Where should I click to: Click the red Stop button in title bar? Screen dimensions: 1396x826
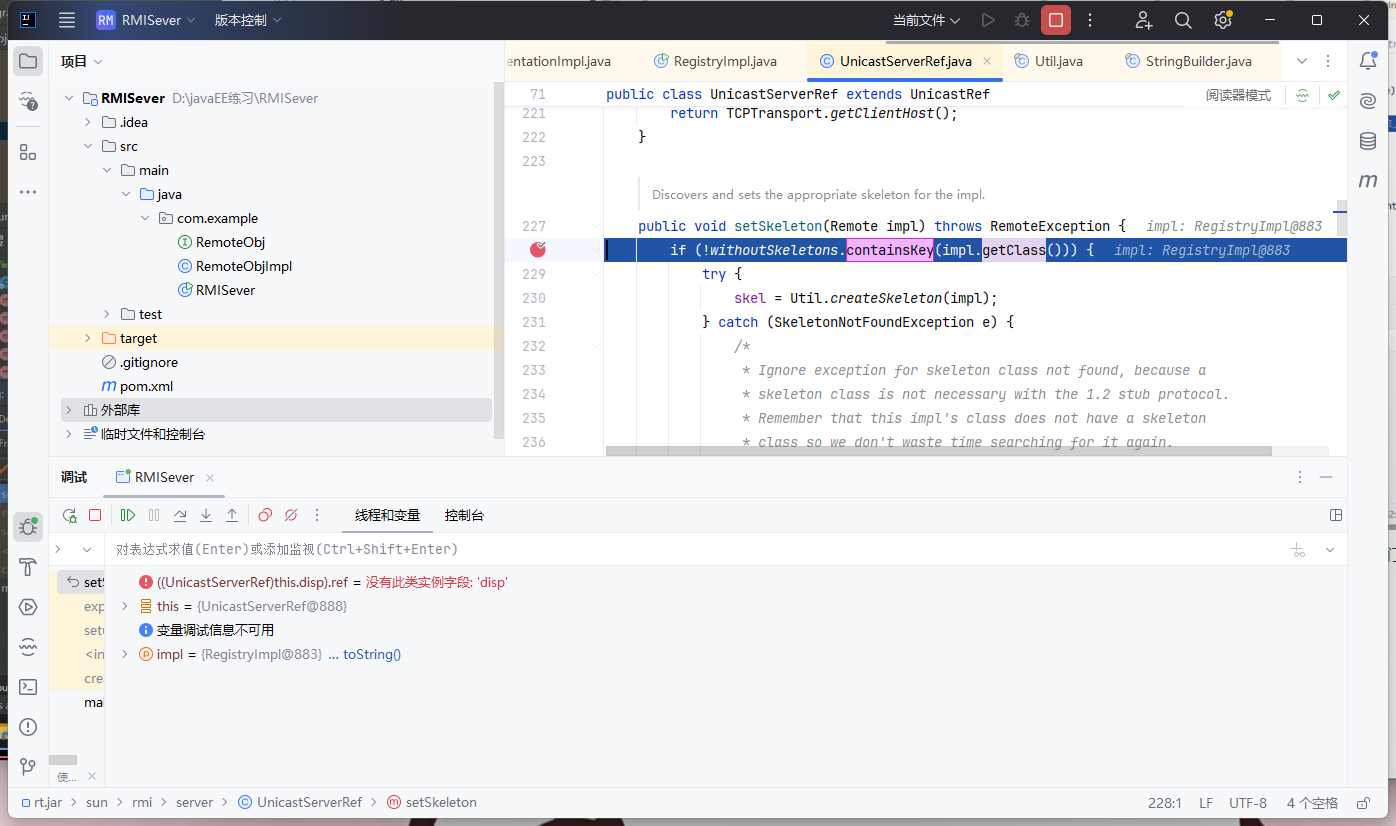click(1055, 20)
